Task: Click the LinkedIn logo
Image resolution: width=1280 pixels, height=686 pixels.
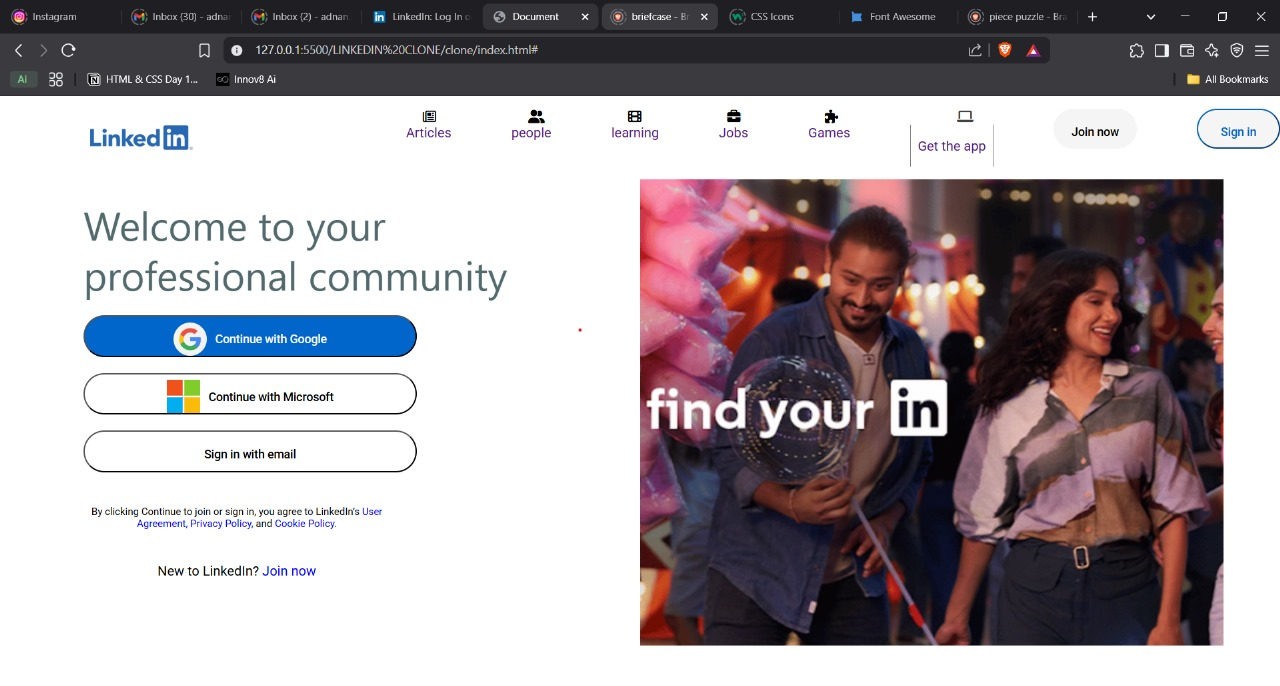Action: click(140, 137)
